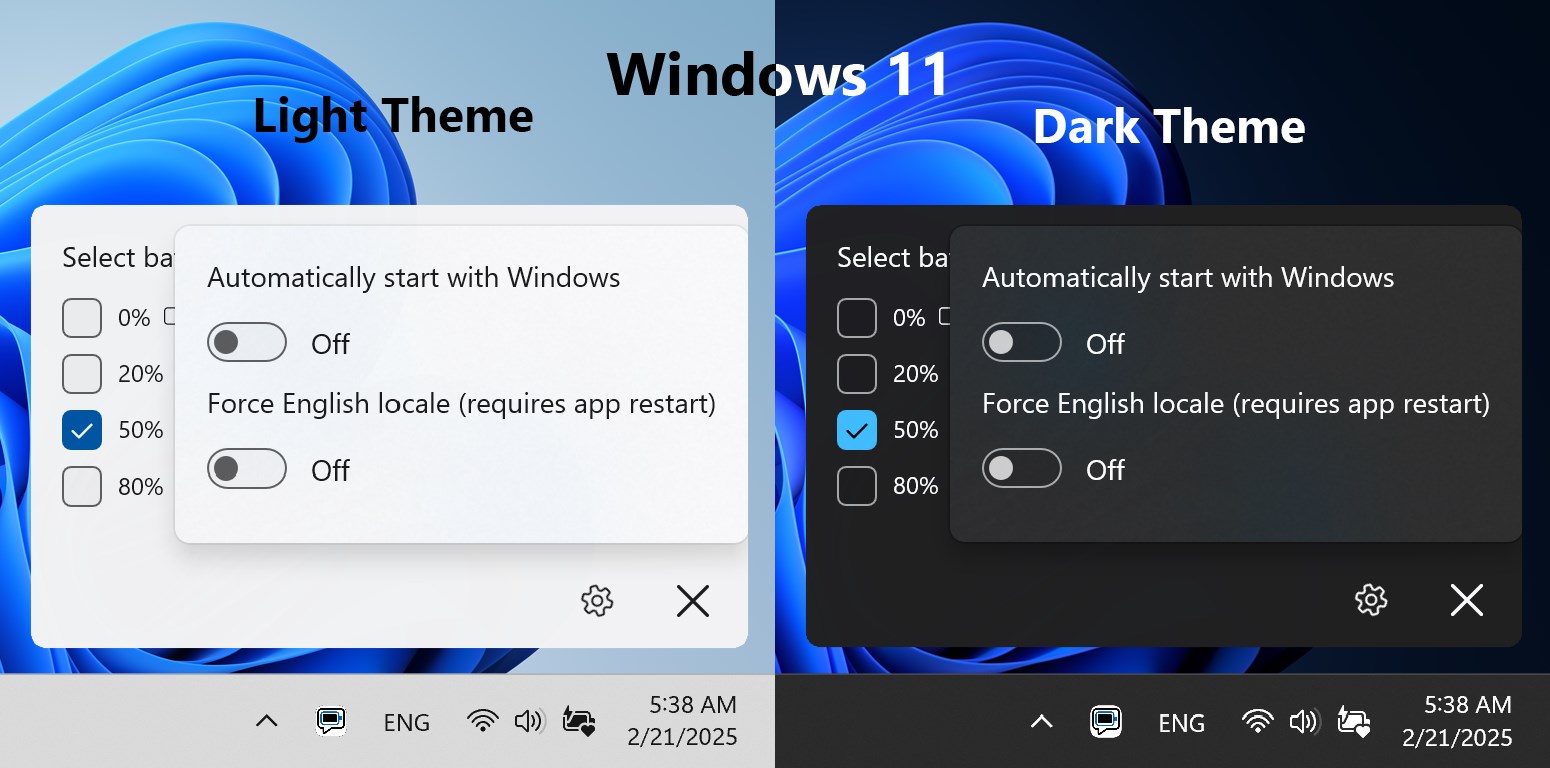
Task: Close the dark theme popup with X
Action: [x=1467, y=600]
